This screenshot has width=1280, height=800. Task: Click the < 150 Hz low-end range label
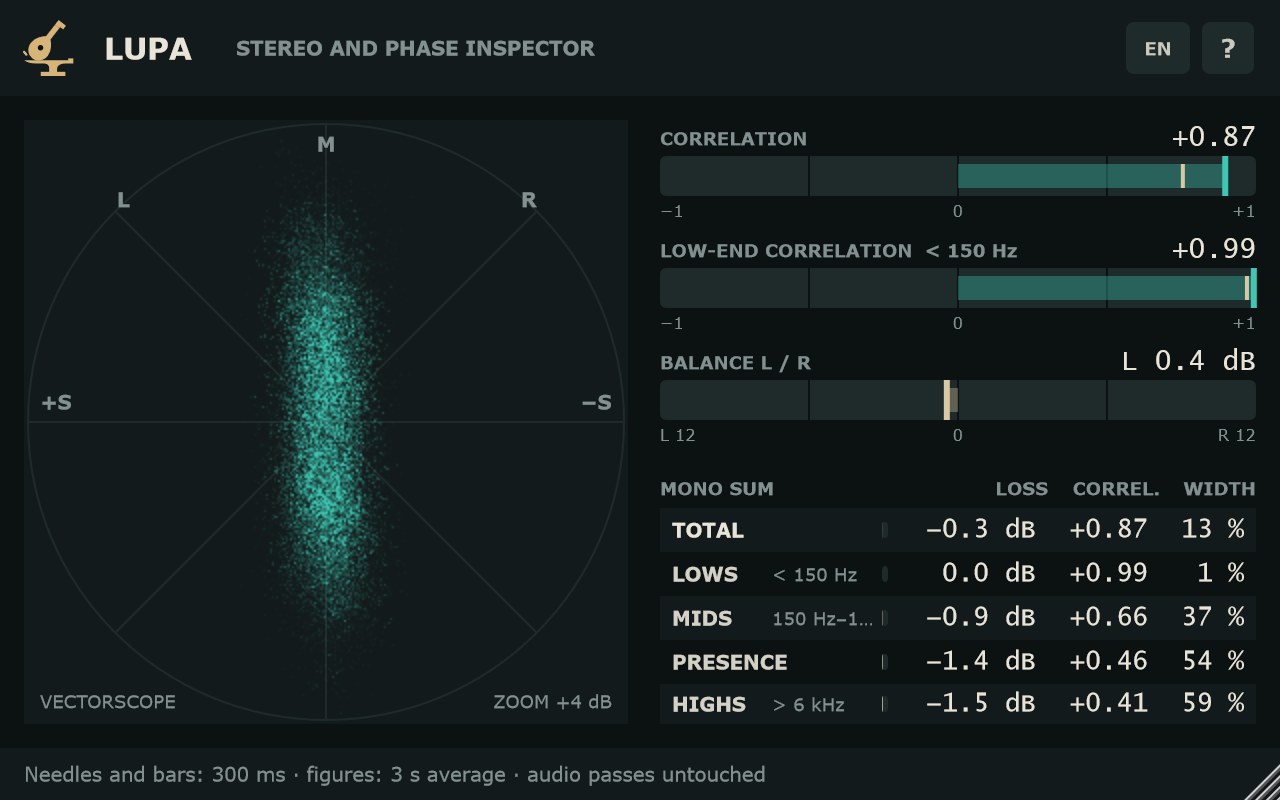tap(971, 251)
